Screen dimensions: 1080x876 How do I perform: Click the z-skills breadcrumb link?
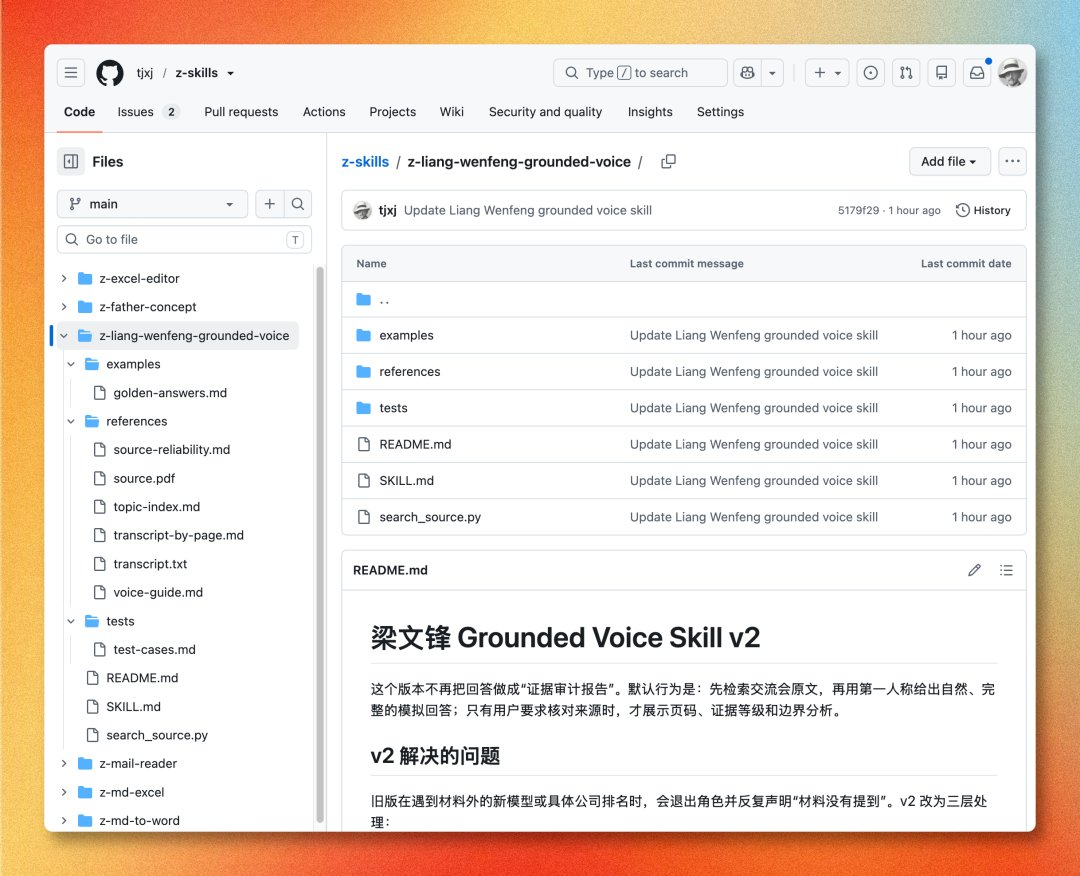pos(366,162)
